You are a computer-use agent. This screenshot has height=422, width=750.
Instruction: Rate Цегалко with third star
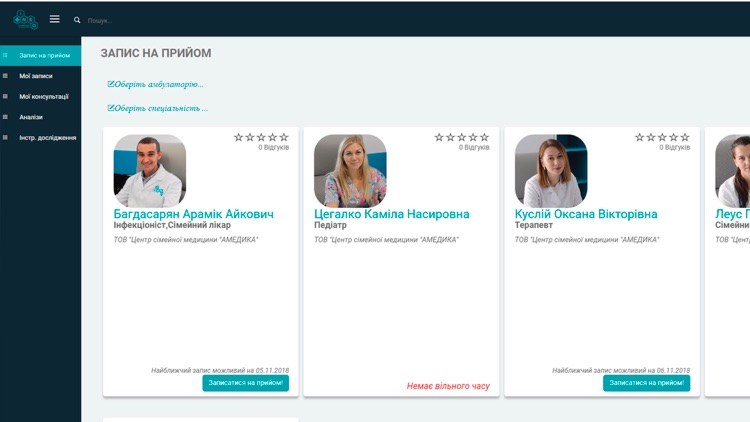pos(462,137)
